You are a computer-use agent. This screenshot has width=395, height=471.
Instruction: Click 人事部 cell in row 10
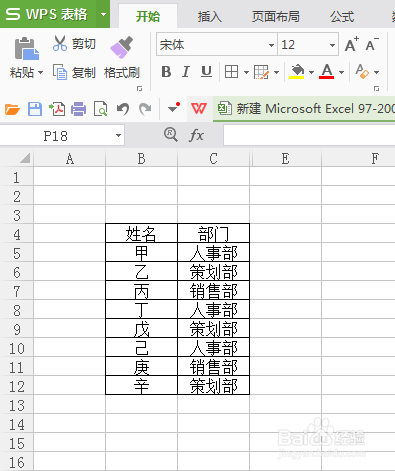tap(213, 347)
